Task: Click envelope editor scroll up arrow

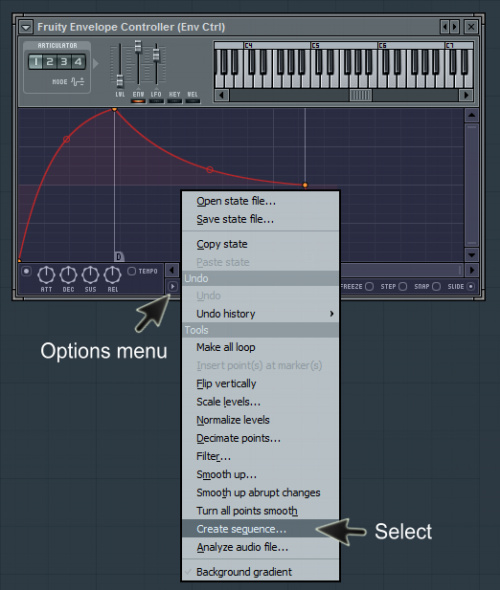Action: coord(471,115)
